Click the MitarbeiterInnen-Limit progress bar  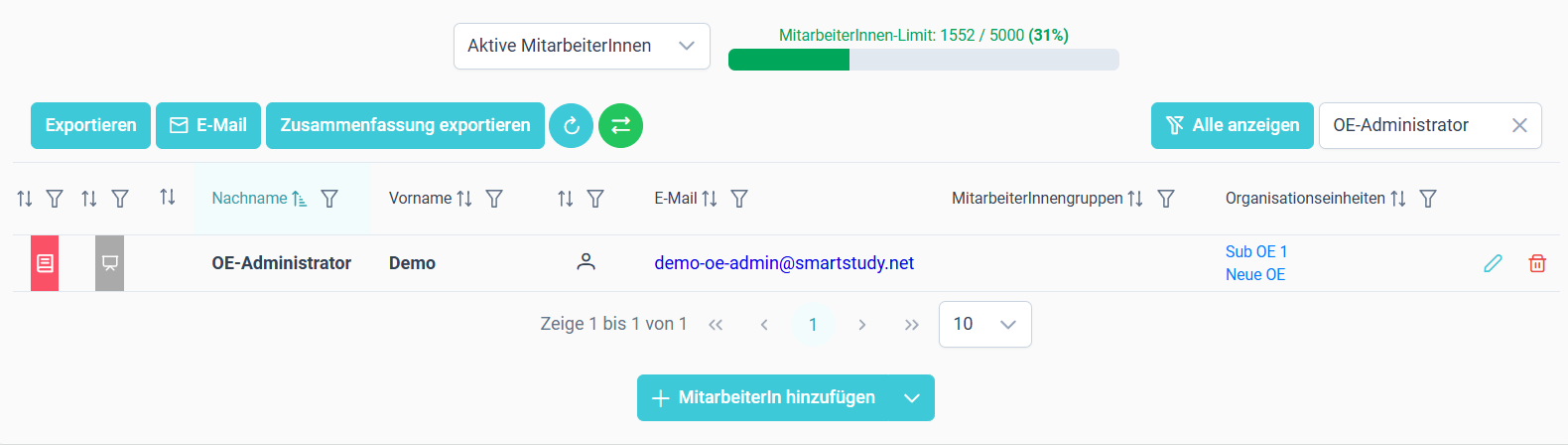coord(924,60)
